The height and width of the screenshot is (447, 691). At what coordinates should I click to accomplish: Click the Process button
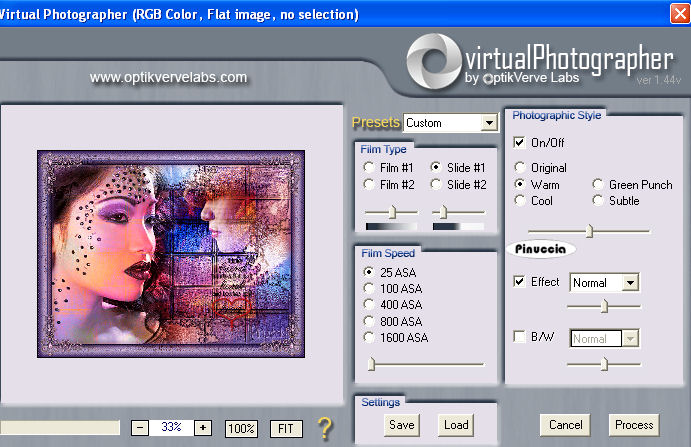coord(634,425)
